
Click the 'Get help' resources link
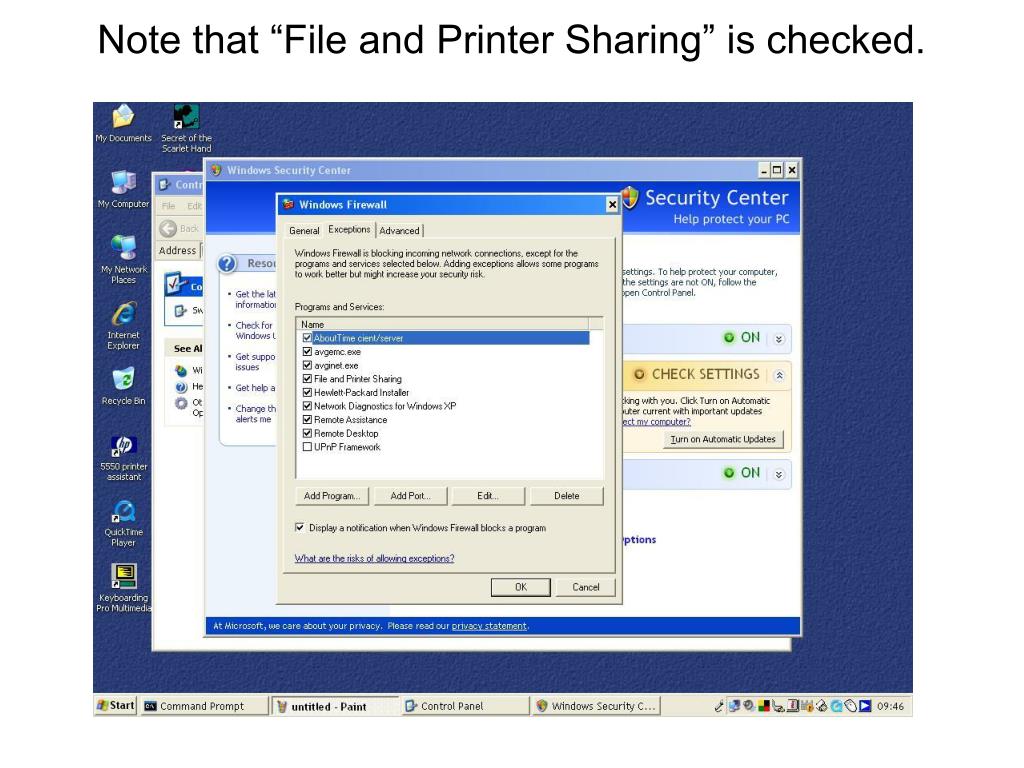(255, 388)
